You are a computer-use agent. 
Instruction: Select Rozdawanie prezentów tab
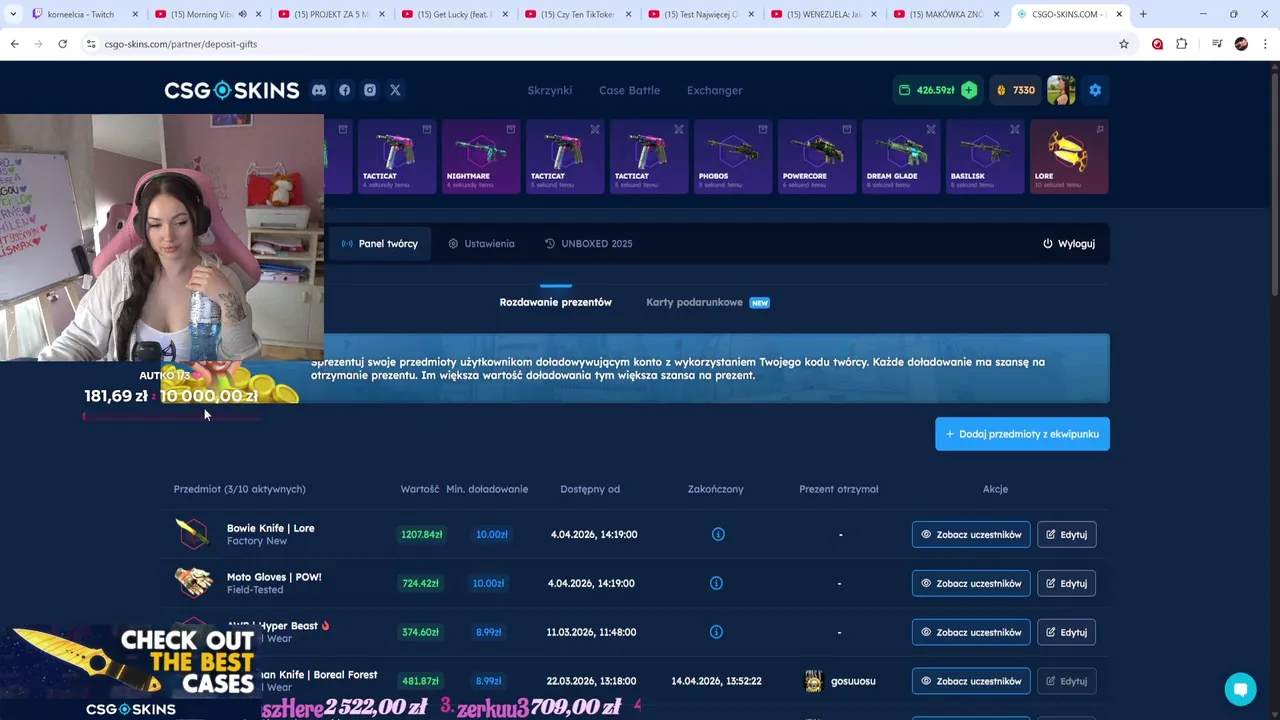click(x=556, y=302)
